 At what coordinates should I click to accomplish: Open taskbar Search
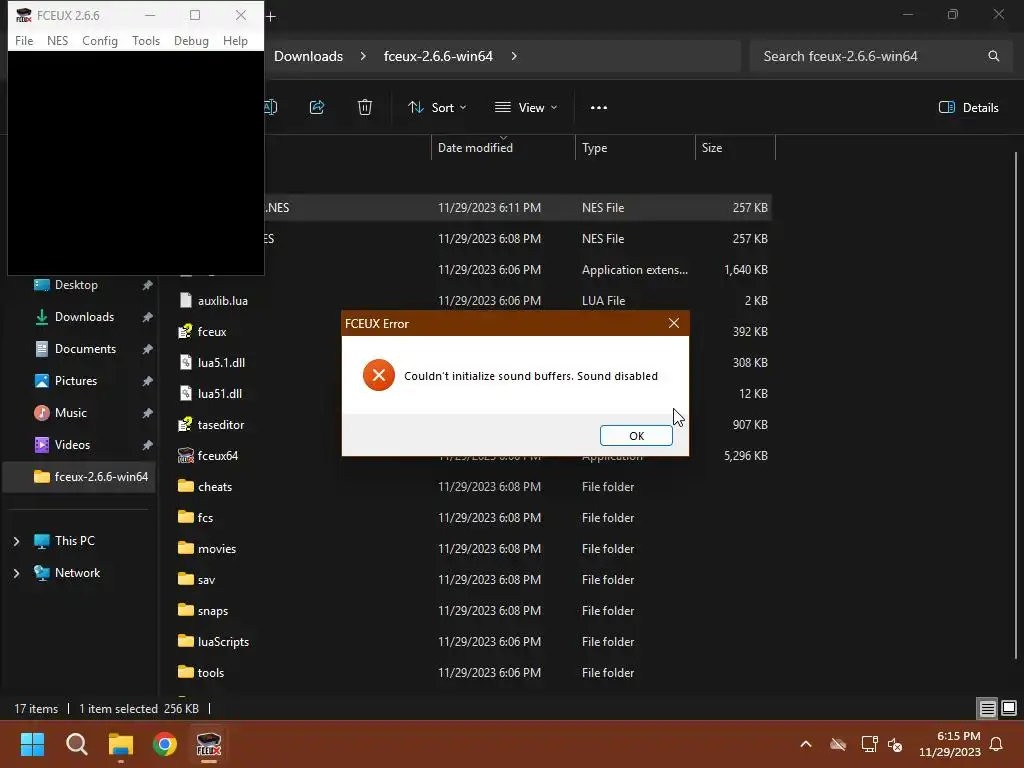[x=76, y=744]
